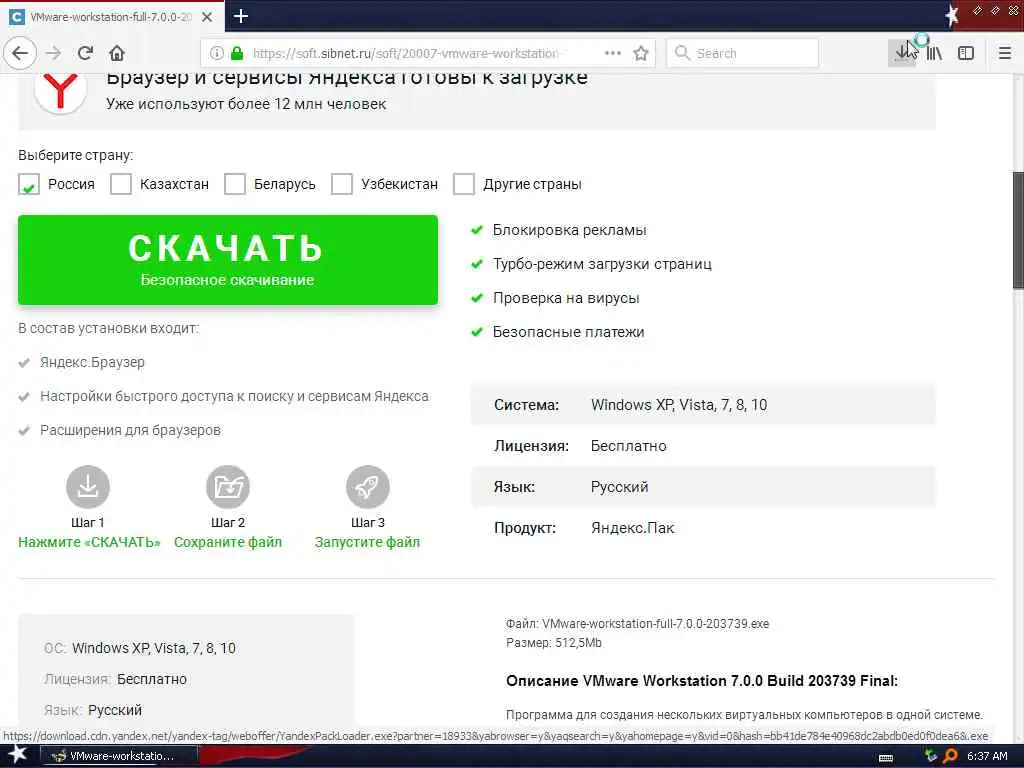
Task: Show site information in address bar
Action: click(217, 53)
